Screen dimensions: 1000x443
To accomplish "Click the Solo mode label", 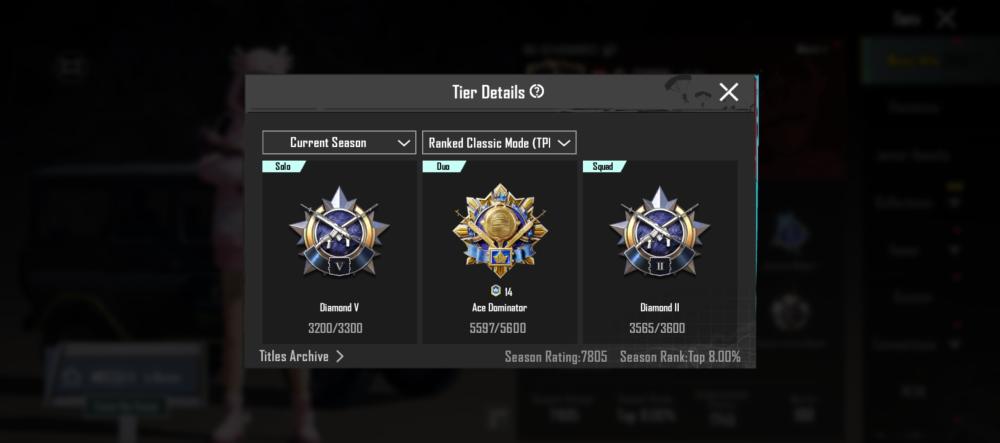I will pyautogui.click(x=283, y=166).
